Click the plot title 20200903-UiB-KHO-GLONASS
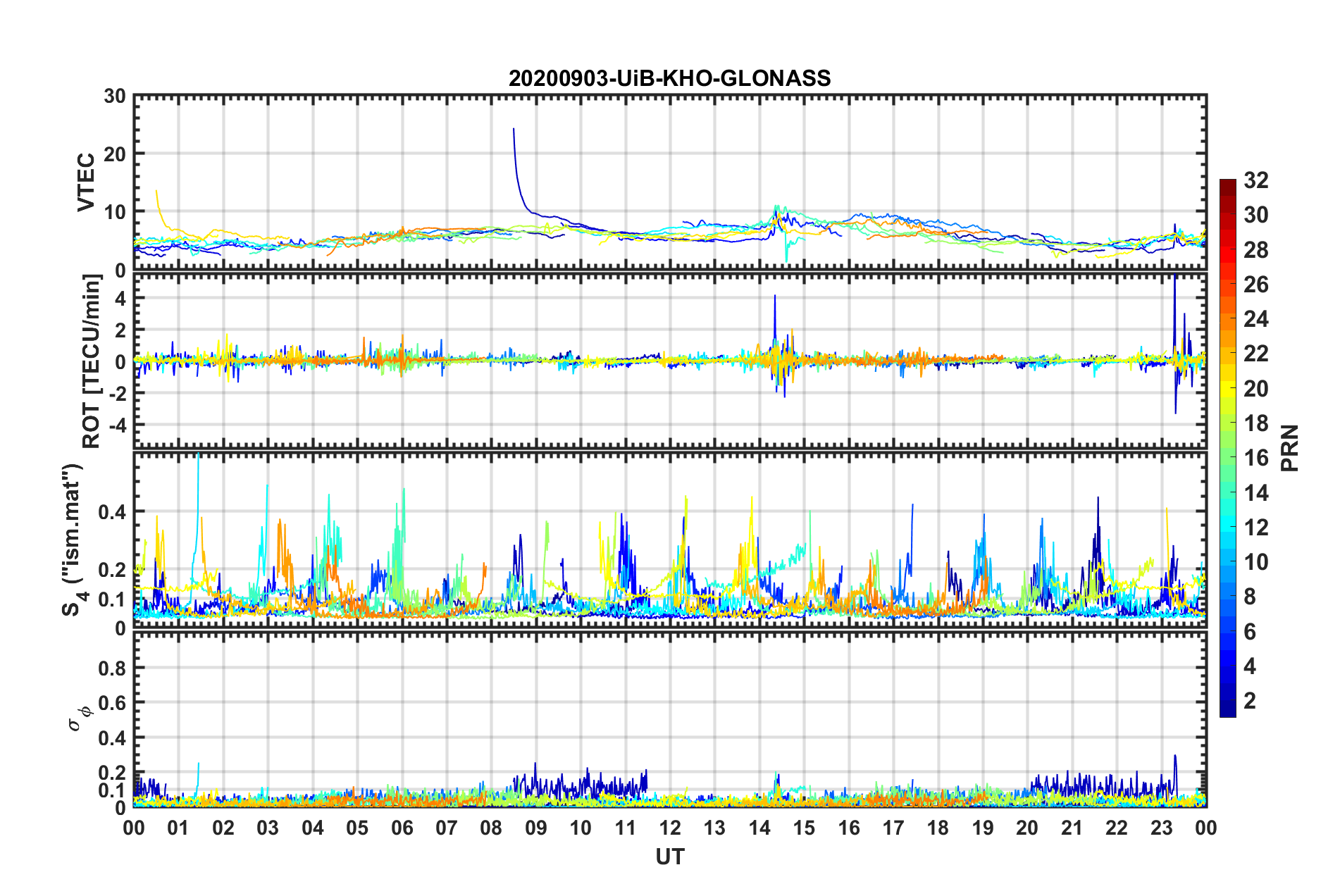The image size is (1340, 896). tap(669, 78)
